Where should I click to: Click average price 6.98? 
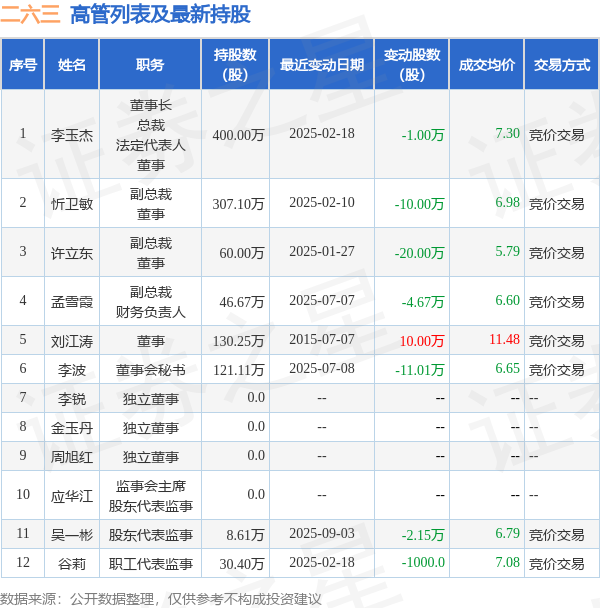click(507, 202)
